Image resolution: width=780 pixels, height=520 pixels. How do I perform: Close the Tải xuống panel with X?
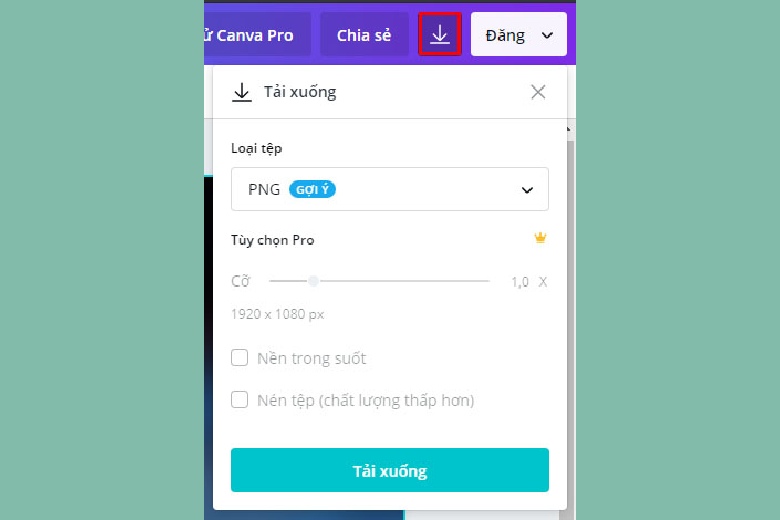(538, 92)
